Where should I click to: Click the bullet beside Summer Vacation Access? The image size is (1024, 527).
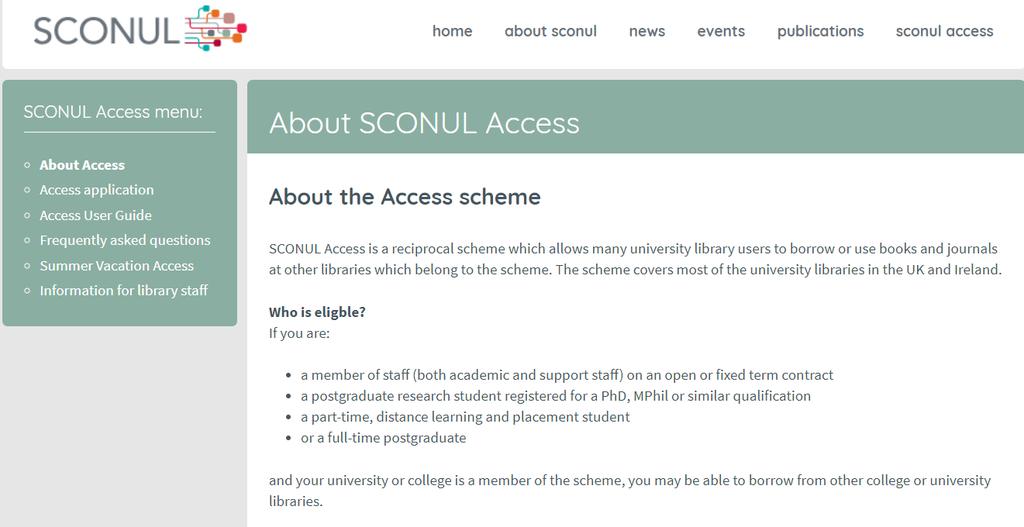[27, 266]
